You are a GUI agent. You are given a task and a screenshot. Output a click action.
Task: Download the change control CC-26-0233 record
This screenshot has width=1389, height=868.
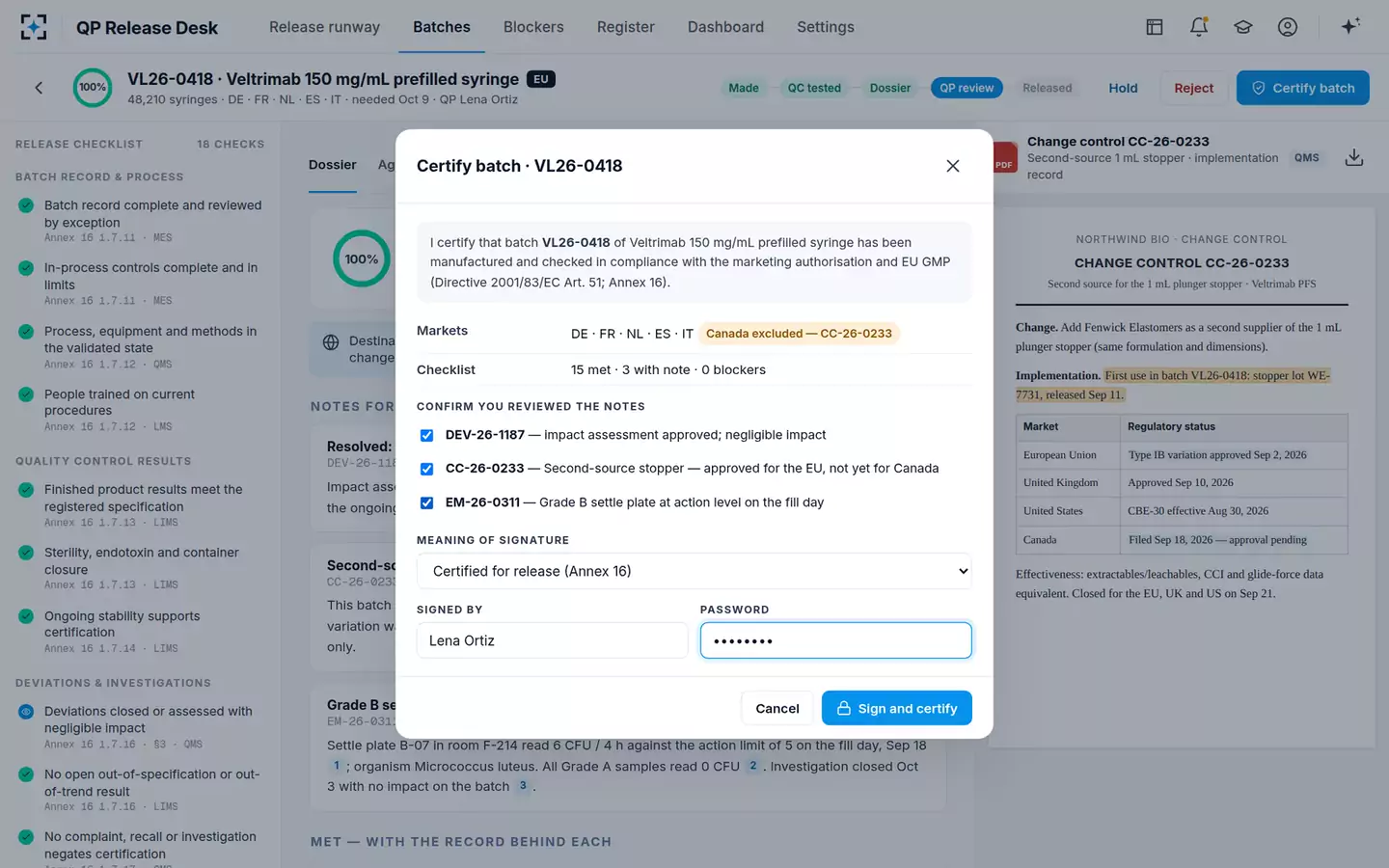click(1354, 157)
